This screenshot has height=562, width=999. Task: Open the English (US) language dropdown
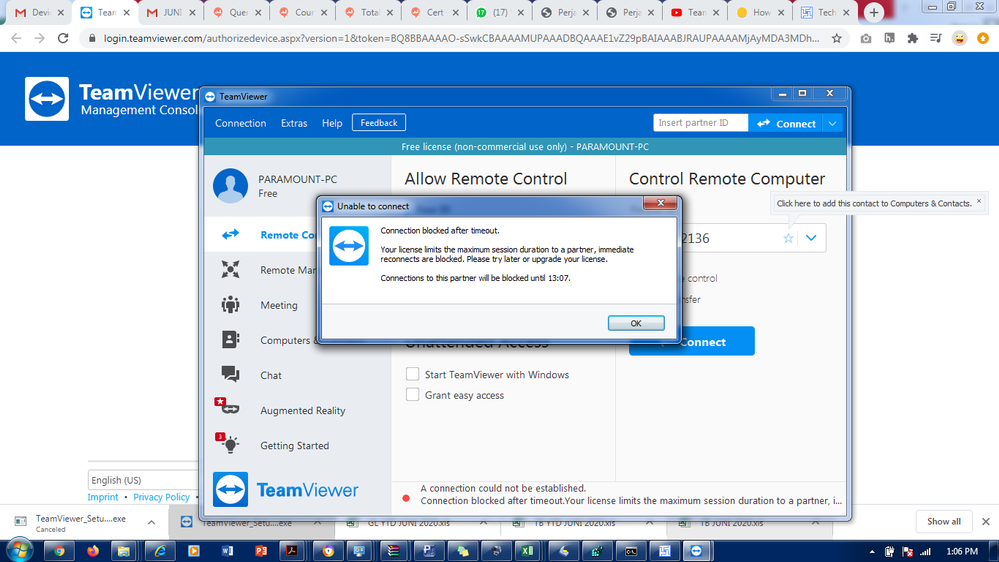[143, 480]
